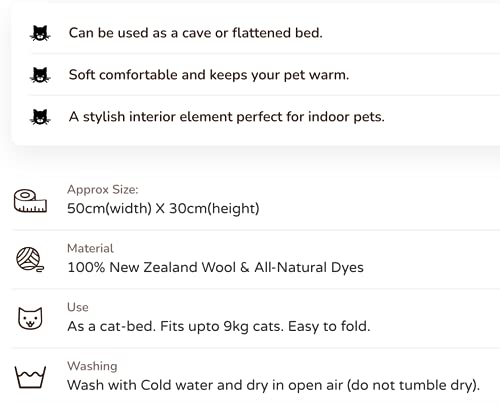
Task: Click the 'Easy to fold.' phrase
Action: (x=329, y=326)
